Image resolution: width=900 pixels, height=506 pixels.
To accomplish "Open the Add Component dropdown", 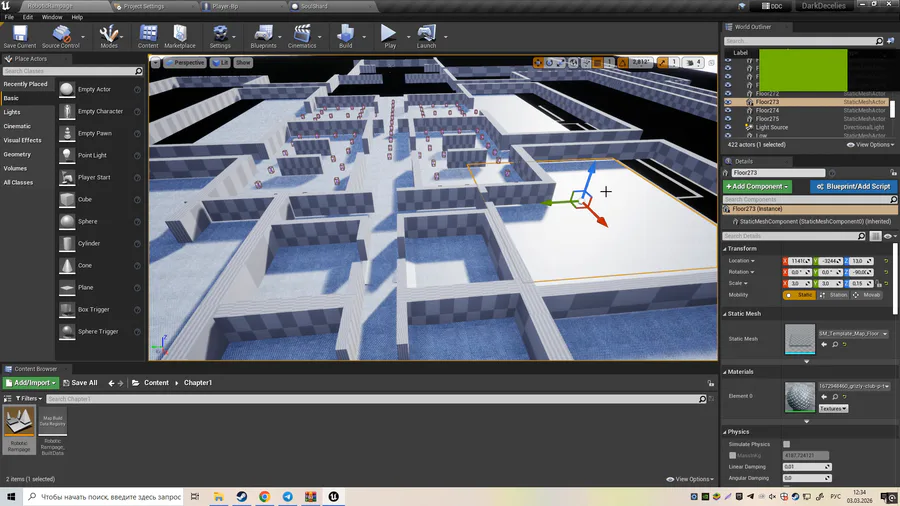I will 757,186.
